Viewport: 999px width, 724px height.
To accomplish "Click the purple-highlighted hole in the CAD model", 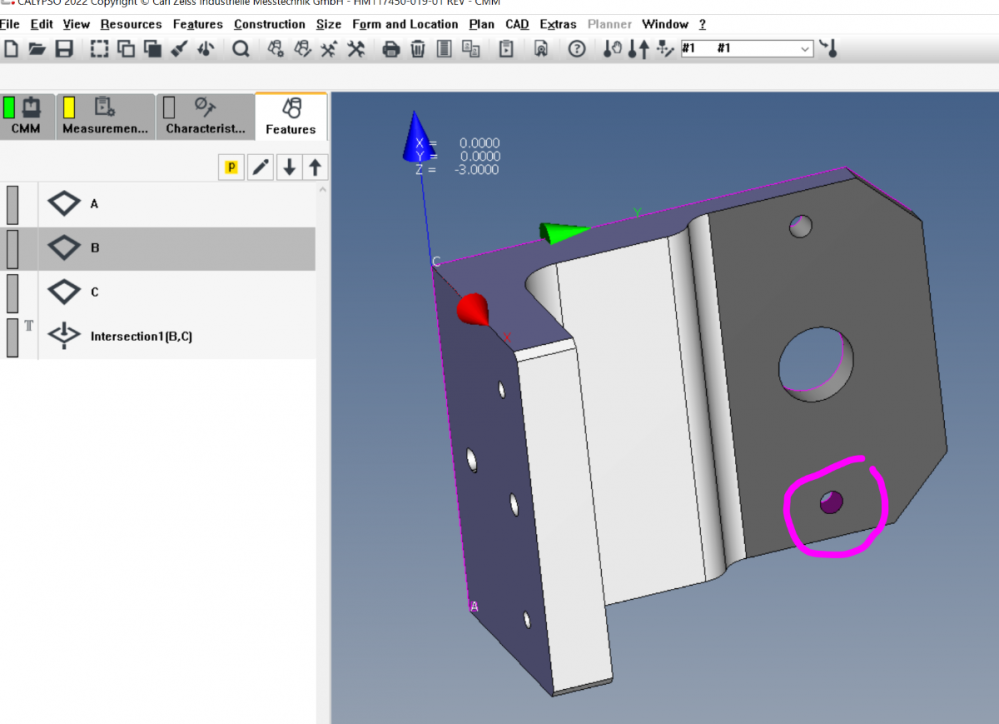I will (830, 503).
